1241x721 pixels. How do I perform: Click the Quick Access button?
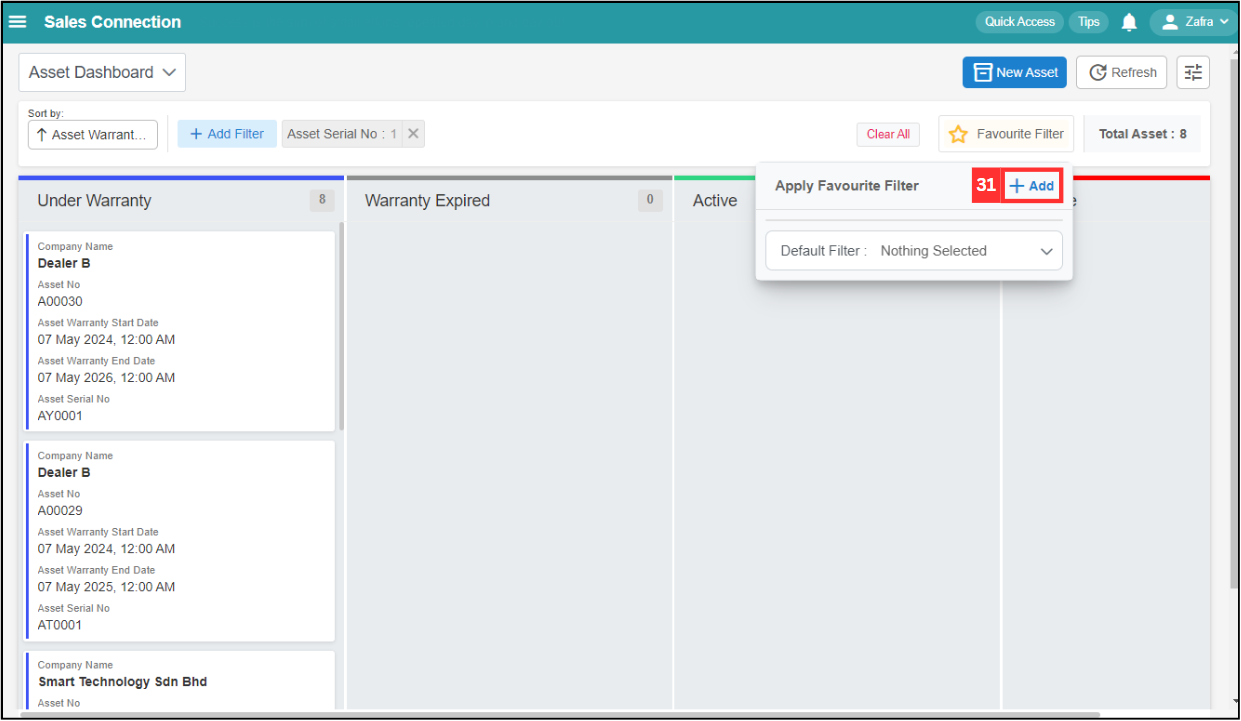tap(1019, 22)
